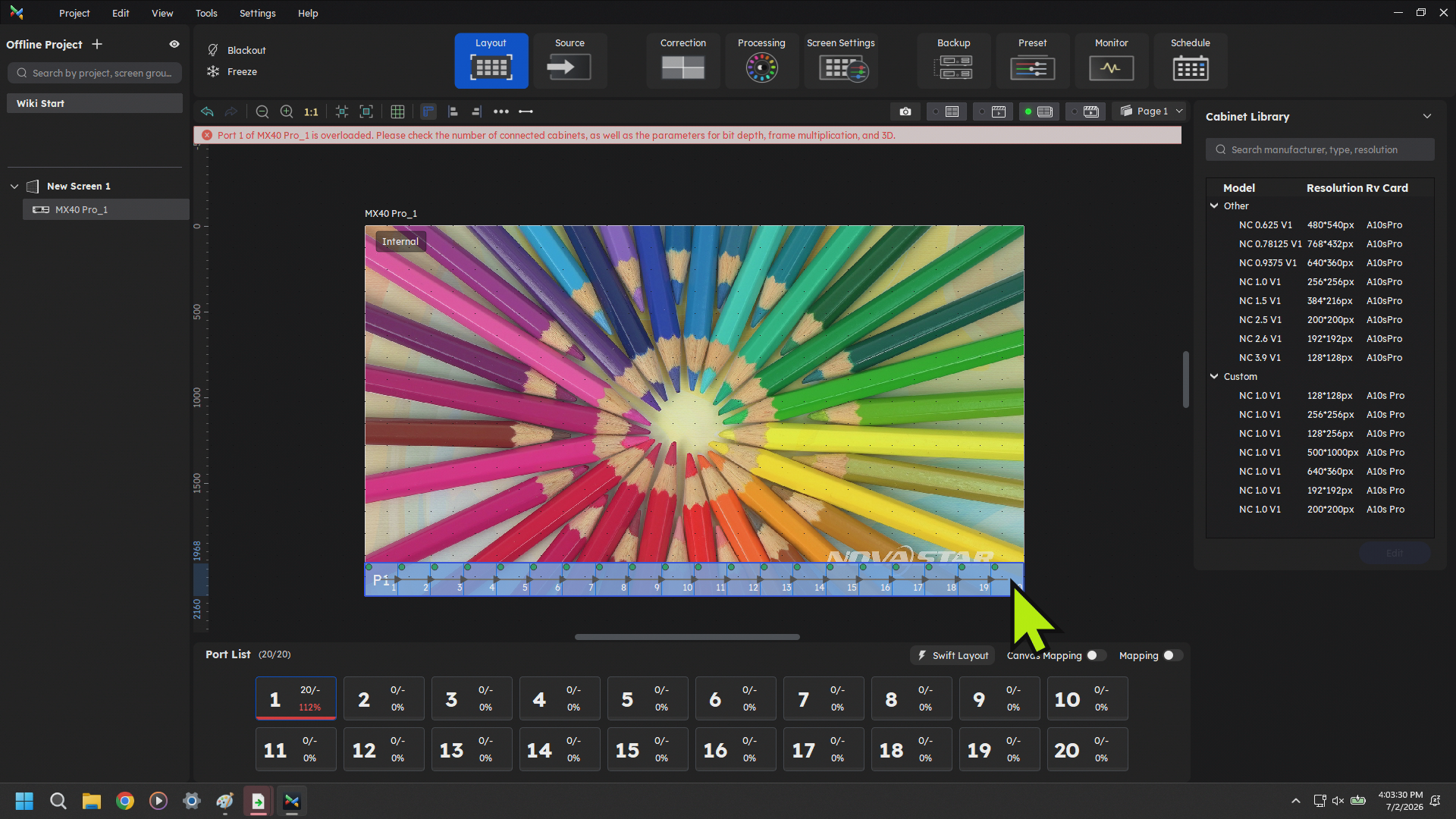Open Windows Start menu
1456x819 pixels.
(24, 801)
